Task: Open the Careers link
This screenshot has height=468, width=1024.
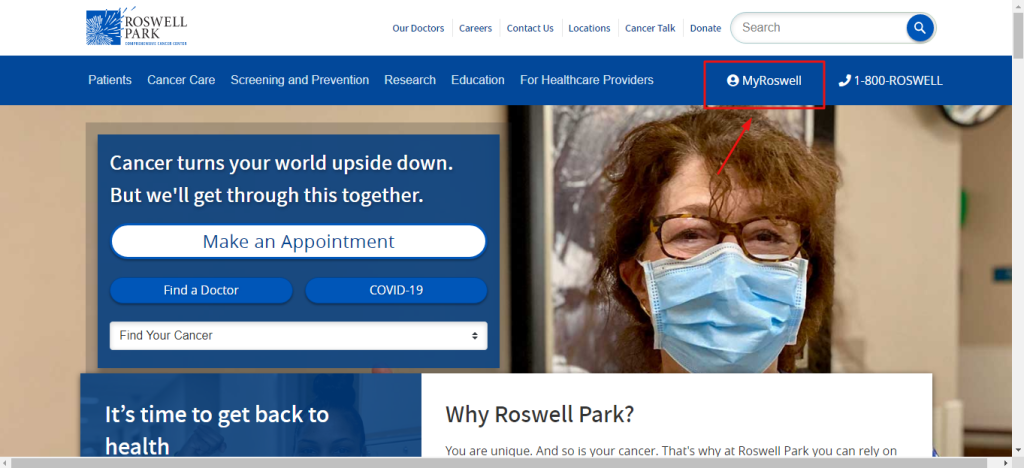Action: 475,28
